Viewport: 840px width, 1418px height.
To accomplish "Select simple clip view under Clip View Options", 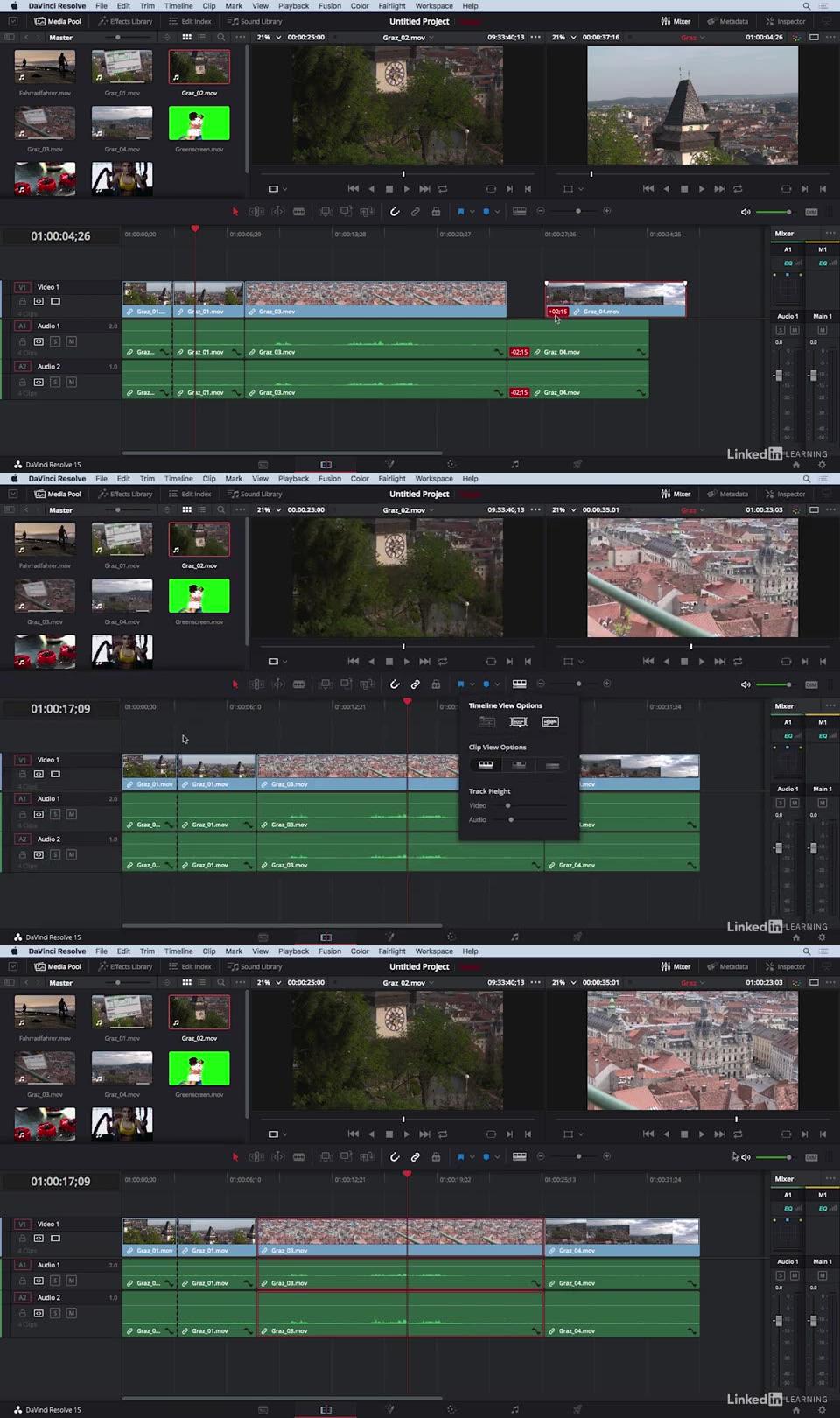I will pyautogui.click(x=552, y=765).
